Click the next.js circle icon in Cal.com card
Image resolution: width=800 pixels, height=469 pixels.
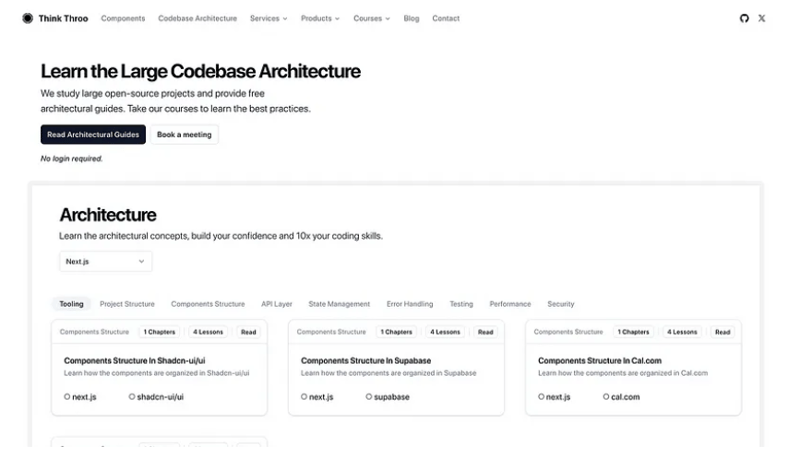pyautogui.click(x=541, y=397)
